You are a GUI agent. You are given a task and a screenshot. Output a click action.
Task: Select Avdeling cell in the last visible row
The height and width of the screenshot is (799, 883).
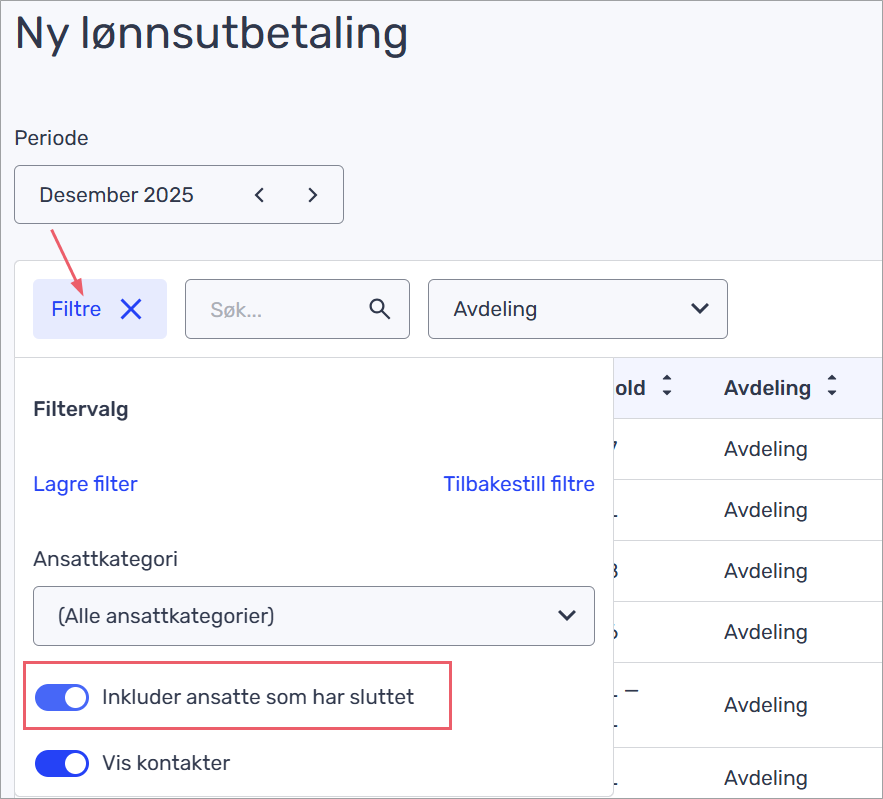[x=766, y=778]
